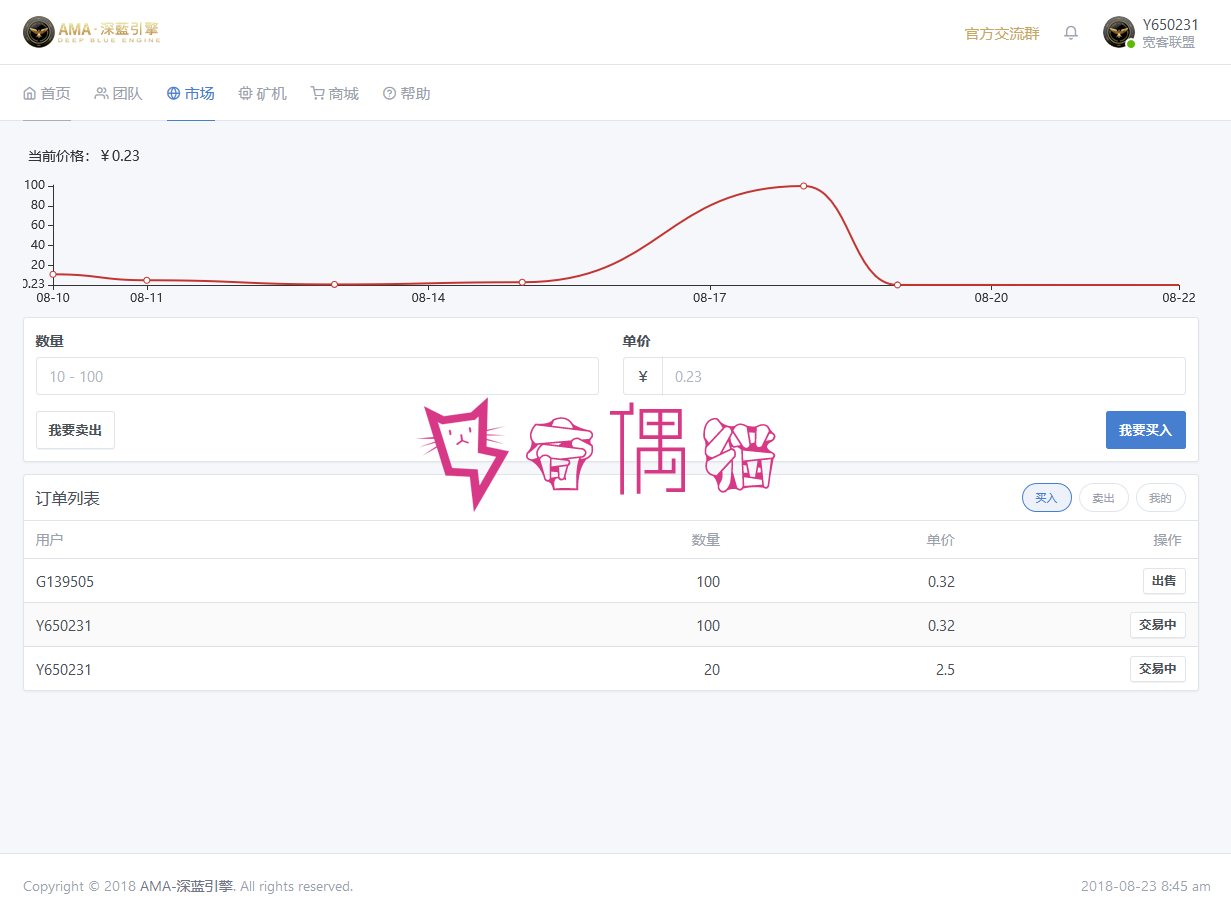Click the 宽客联盟 text under the username
Viewport: 1231px width, 910px height.
click(1169, 43)
